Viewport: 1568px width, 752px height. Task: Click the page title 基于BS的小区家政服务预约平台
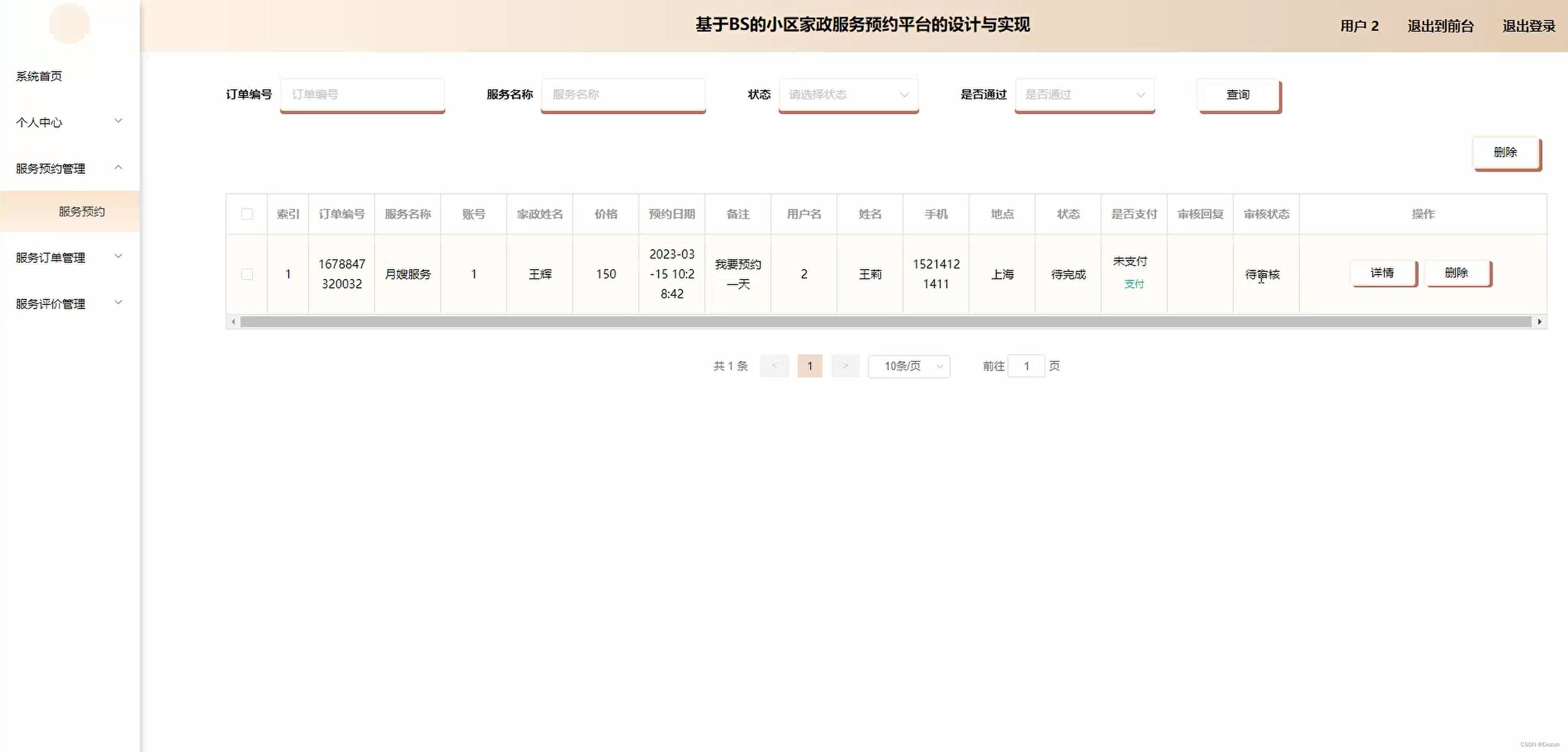[x=863, y=25]
